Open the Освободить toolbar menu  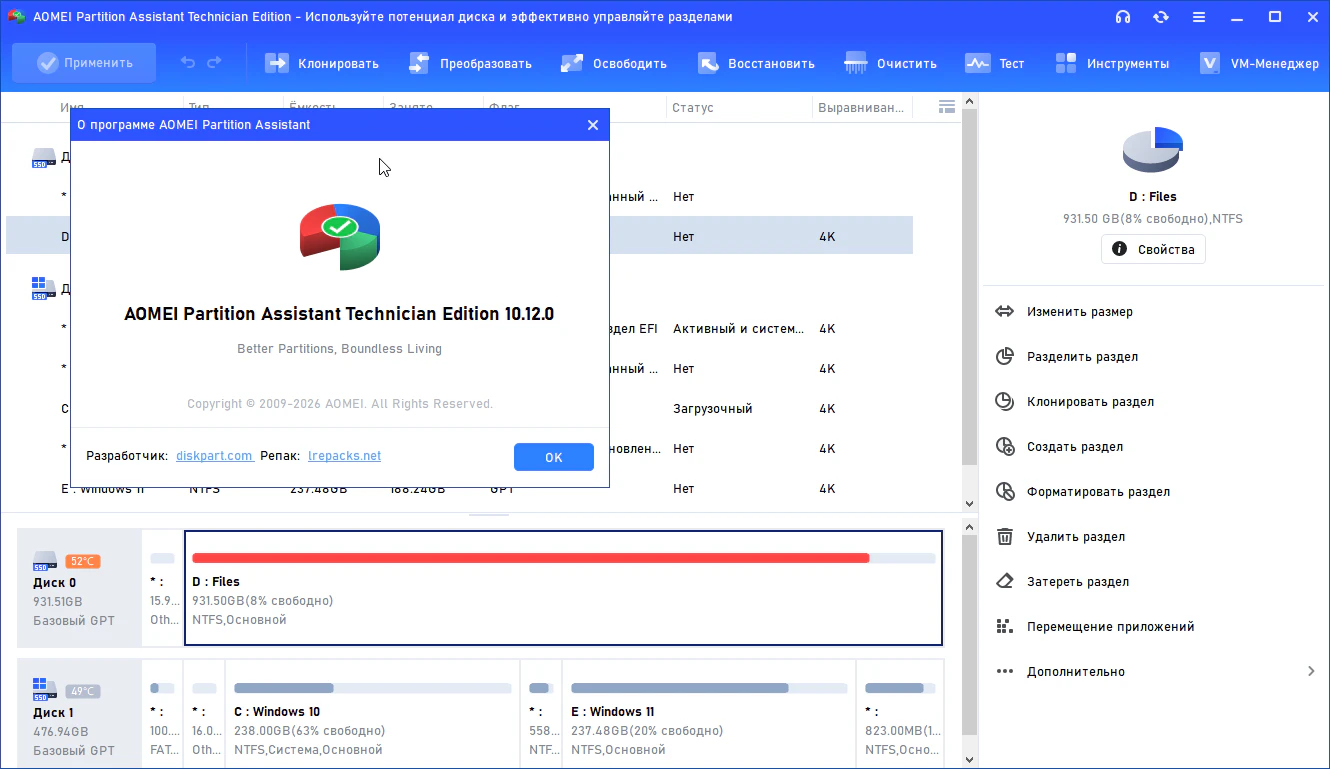613,63
